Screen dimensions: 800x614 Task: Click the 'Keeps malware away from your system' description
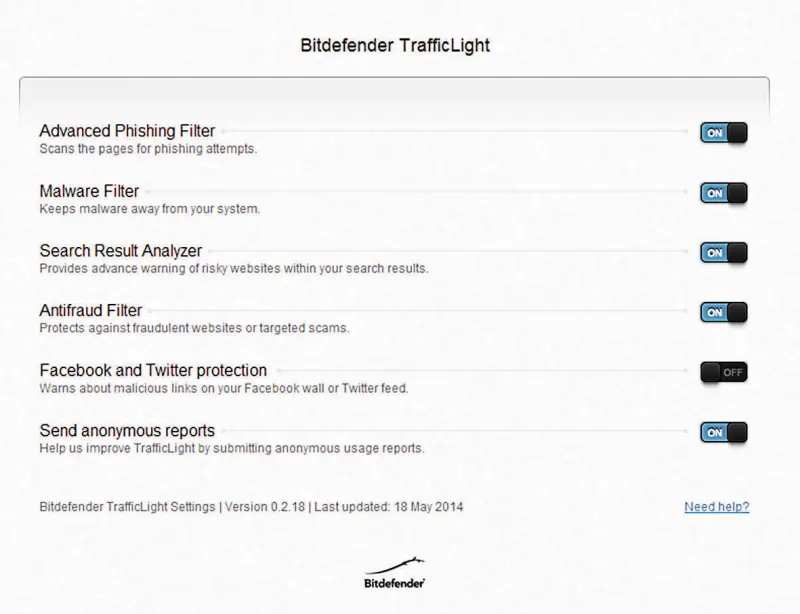[x=149, y=209]
